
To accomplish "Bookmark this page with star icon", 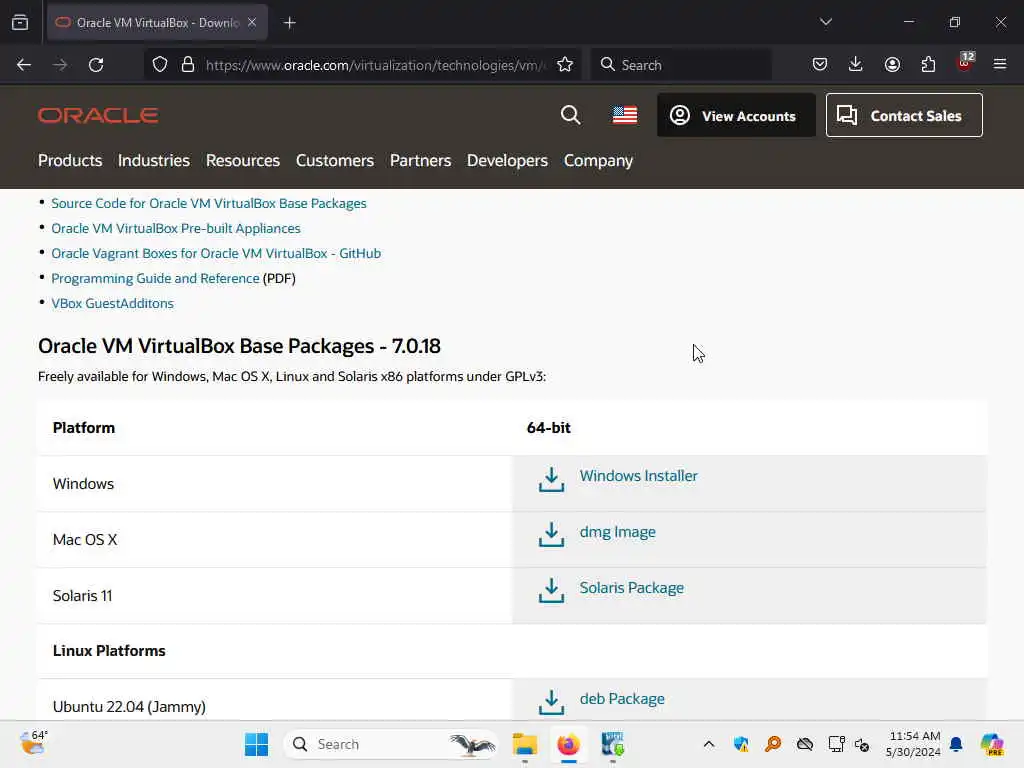I will pos(565,65).
